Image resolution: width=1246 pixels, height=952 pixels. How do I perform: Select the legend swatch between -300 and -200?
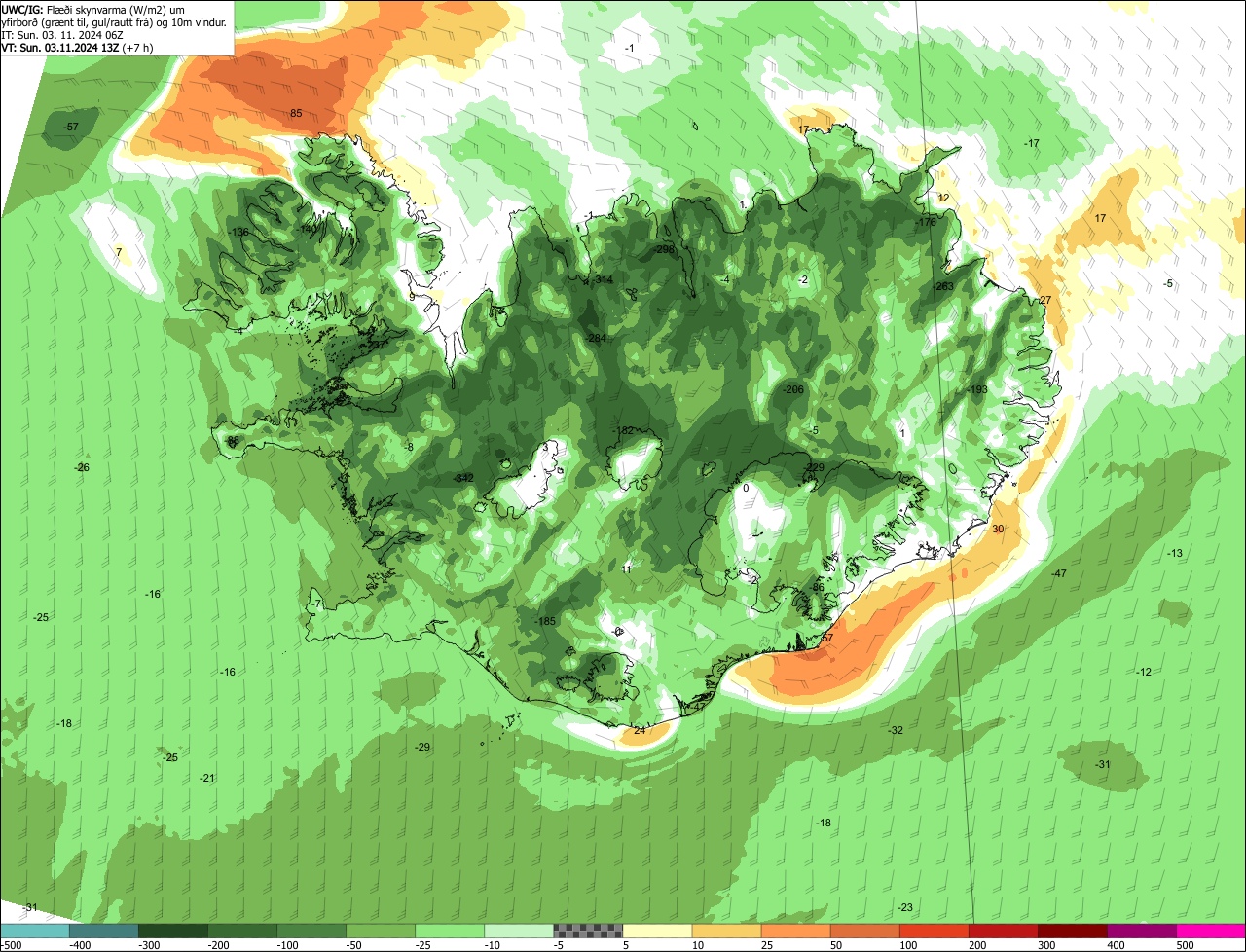point(172,931)
